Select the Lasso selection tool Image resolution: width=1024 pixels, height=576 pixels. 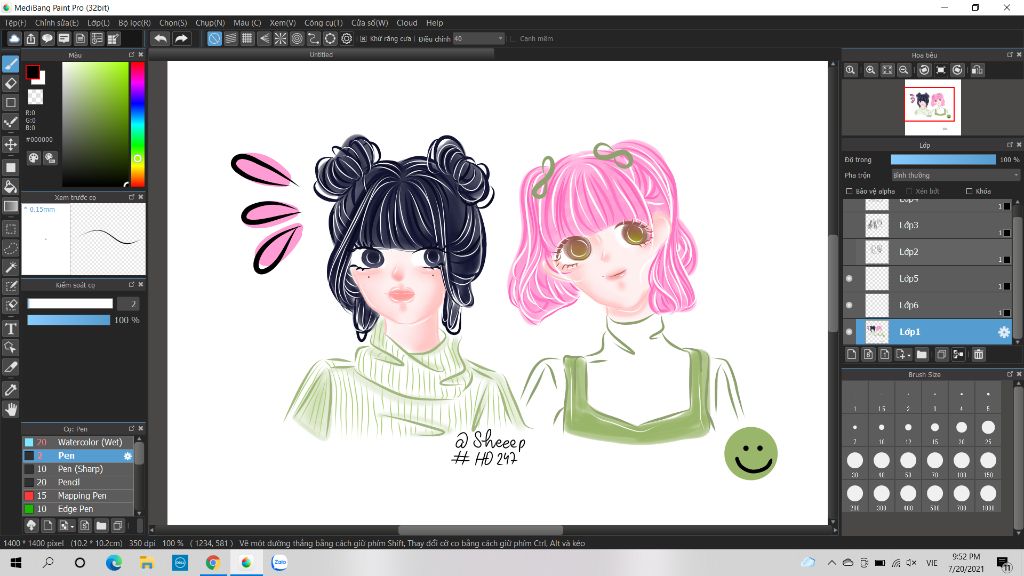coord(10,248)
